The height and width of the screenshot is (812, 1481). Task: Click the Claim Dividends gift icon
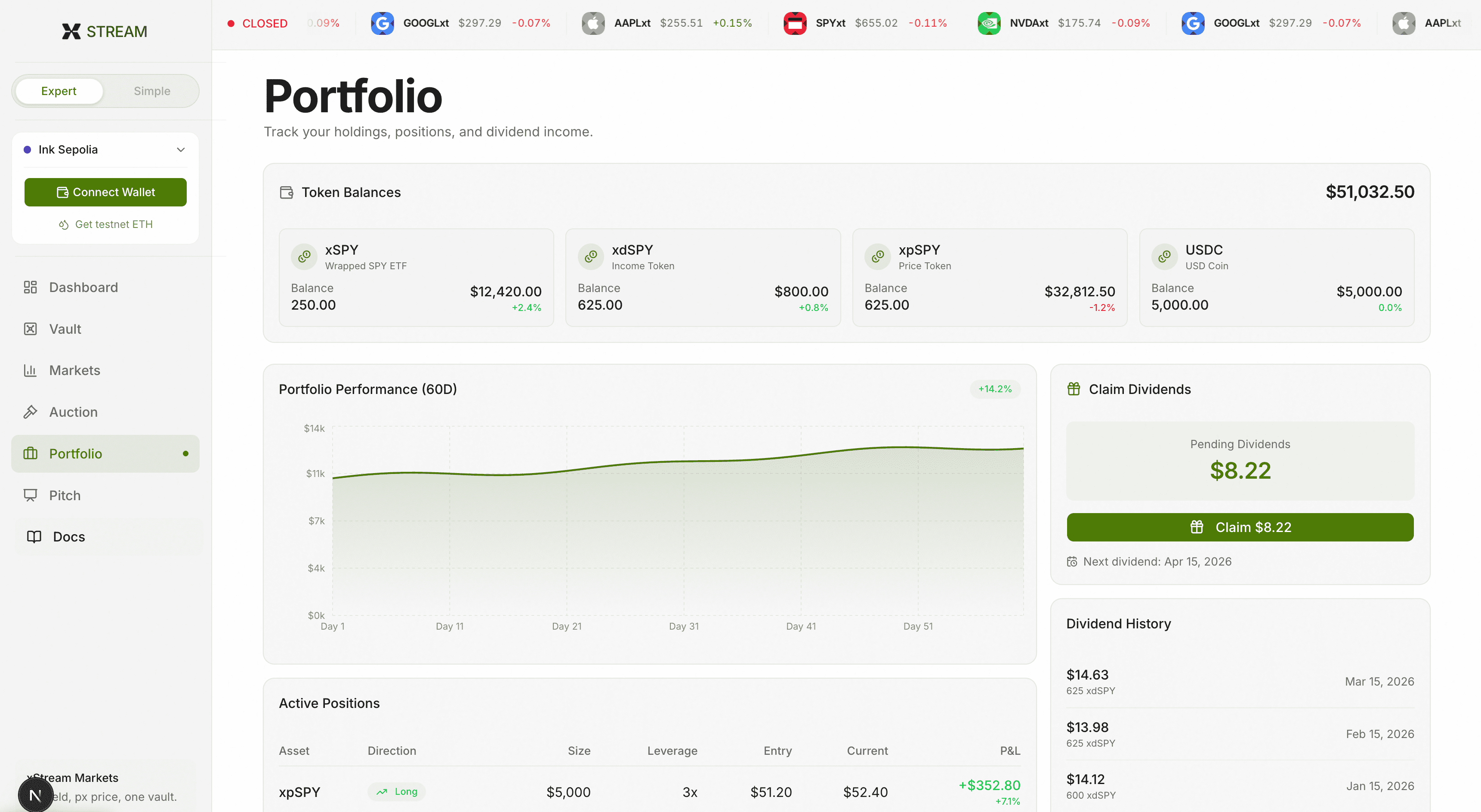coord(1074,389)
